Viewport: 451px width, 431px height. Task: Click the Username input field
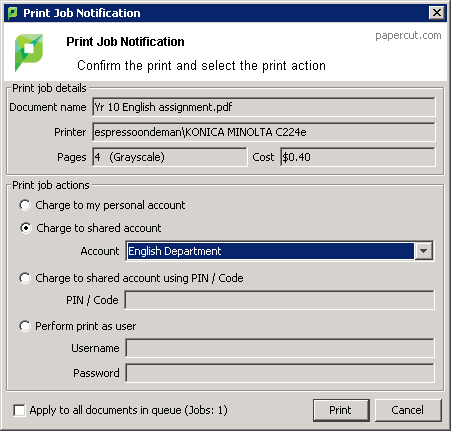[x=280, y=348]
